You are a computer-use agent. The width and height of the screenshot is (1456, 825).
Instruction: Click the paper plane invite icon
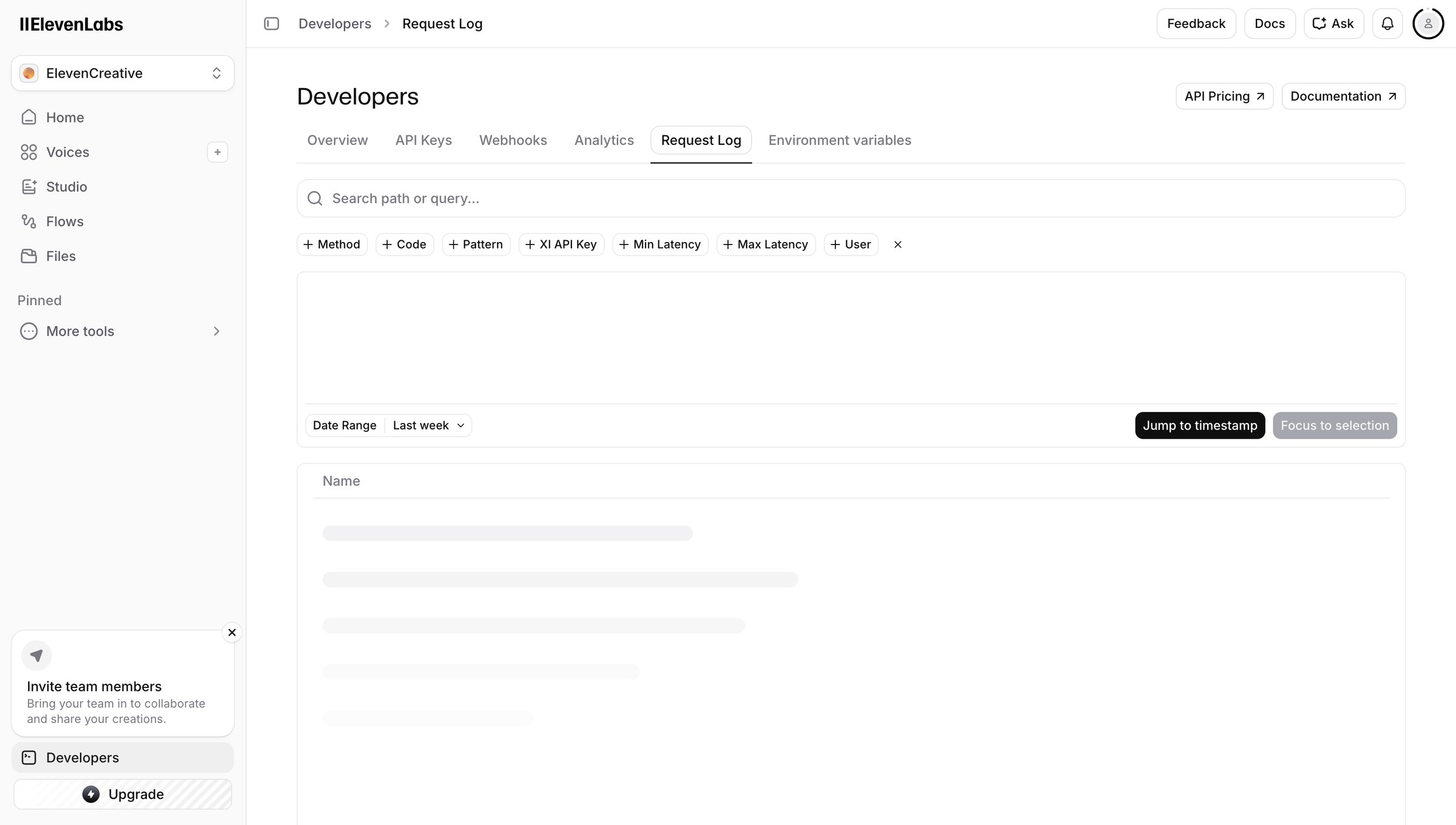(x=36, y=655)
